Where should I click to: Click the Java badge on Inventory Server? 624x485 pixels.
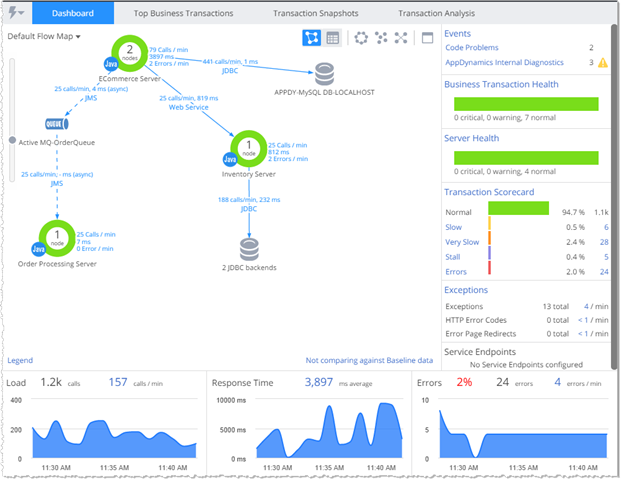(x=230, y=160)
